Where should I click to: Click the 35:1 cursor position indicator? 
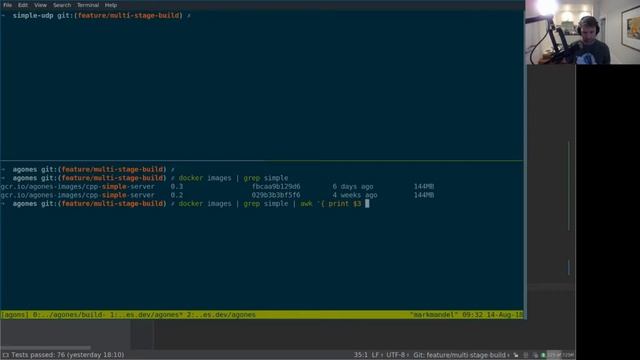[360, 355]
